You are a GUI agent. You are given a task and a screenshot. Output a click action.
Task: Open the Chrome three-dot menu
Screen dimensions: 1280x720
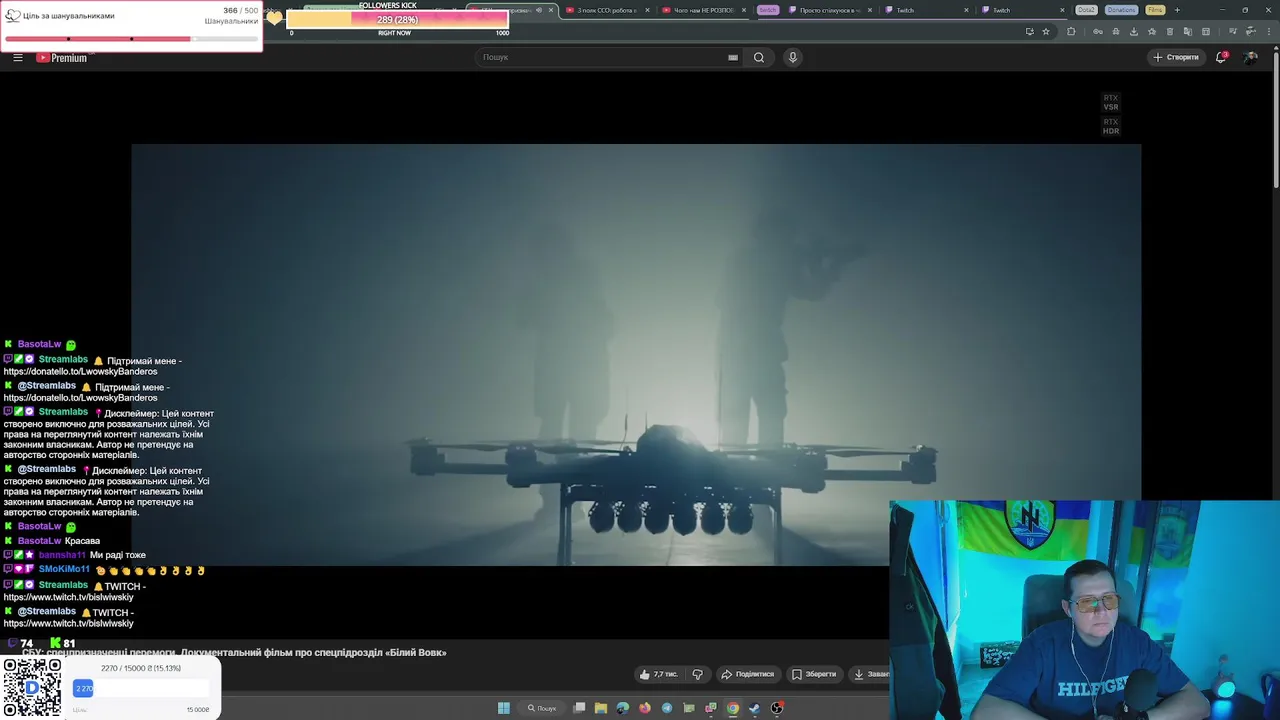pyautogui.click(x=1269, y=31)
